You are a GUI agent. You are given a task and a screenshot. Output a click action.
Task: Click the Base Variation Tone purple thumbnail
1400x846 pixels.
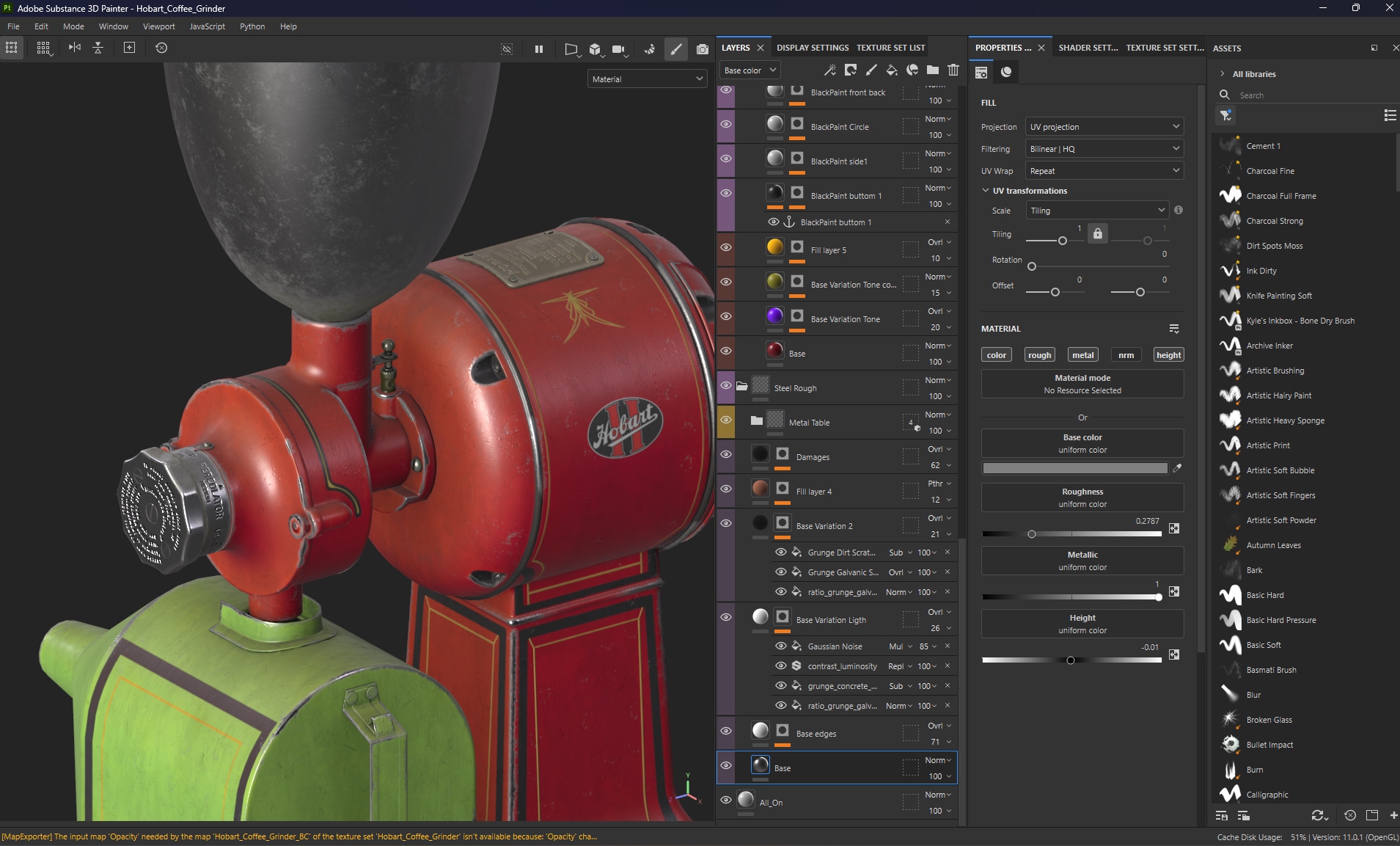pyautogui.click(x=774, y=316)
